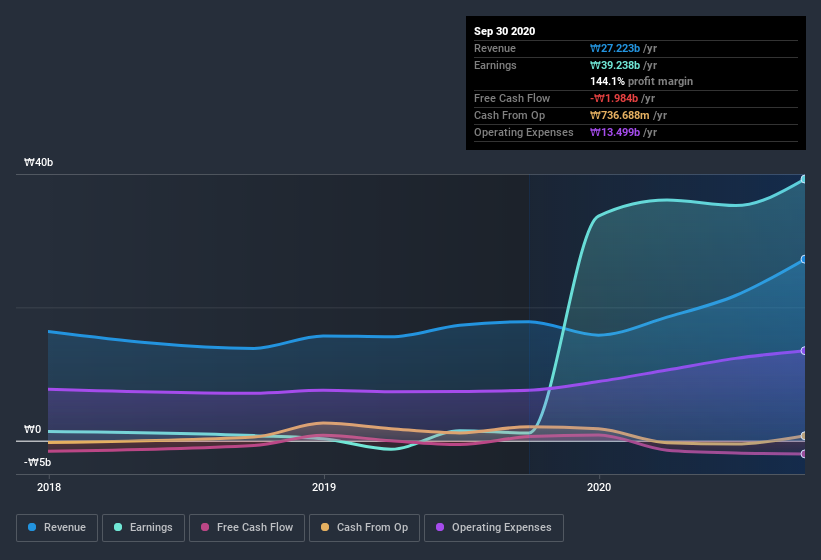Click the orange Cash From Op dot
Image resolution: width=821 pixels, height=560 pixels.
tap(325, 527)
